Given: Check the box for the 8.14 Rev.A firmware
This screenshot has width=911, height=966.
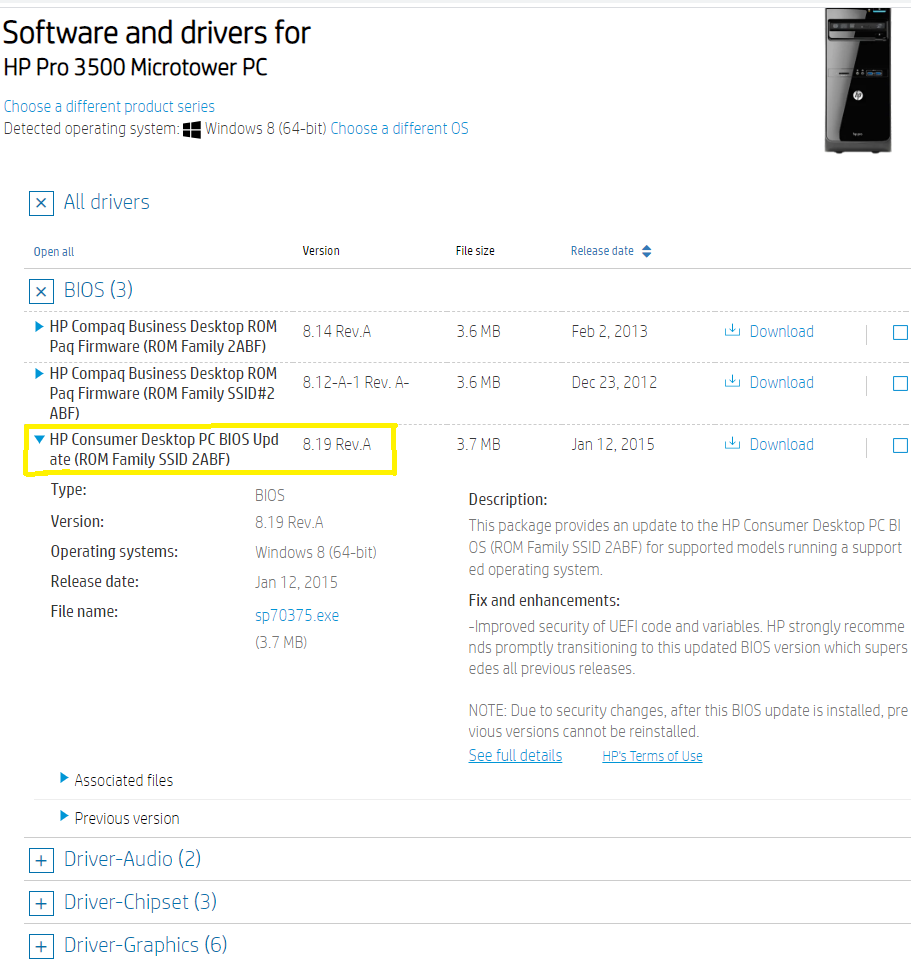Looking at the screenshot, I should click(899, 332).
